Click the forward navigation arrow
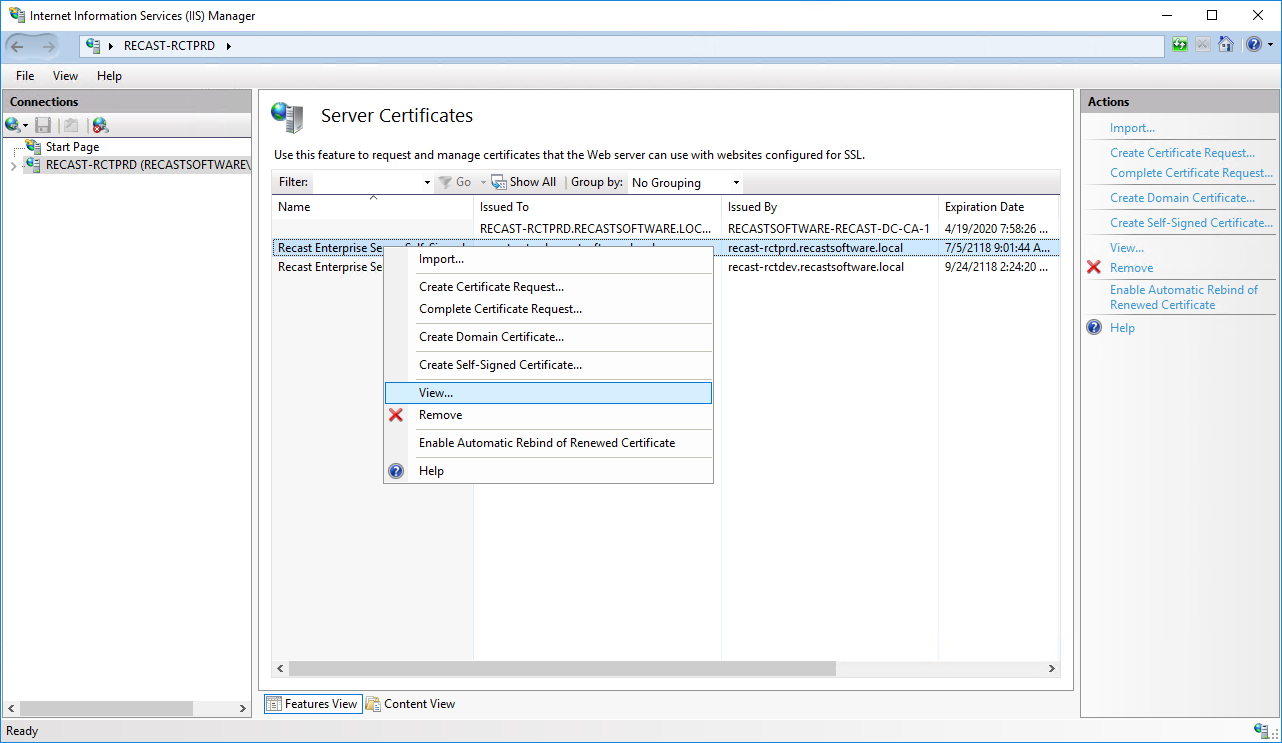Image resolution: width=1282 pixels, height=743 pixels. pyautogui.click(x=48, y=46)
